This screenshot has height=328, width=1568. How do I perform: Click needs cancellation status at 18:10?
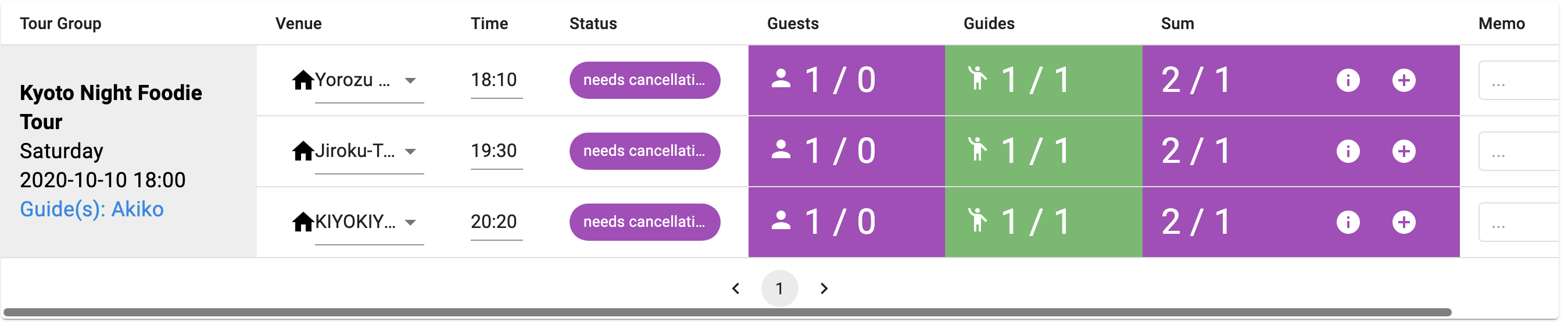[x=644, y=80]
